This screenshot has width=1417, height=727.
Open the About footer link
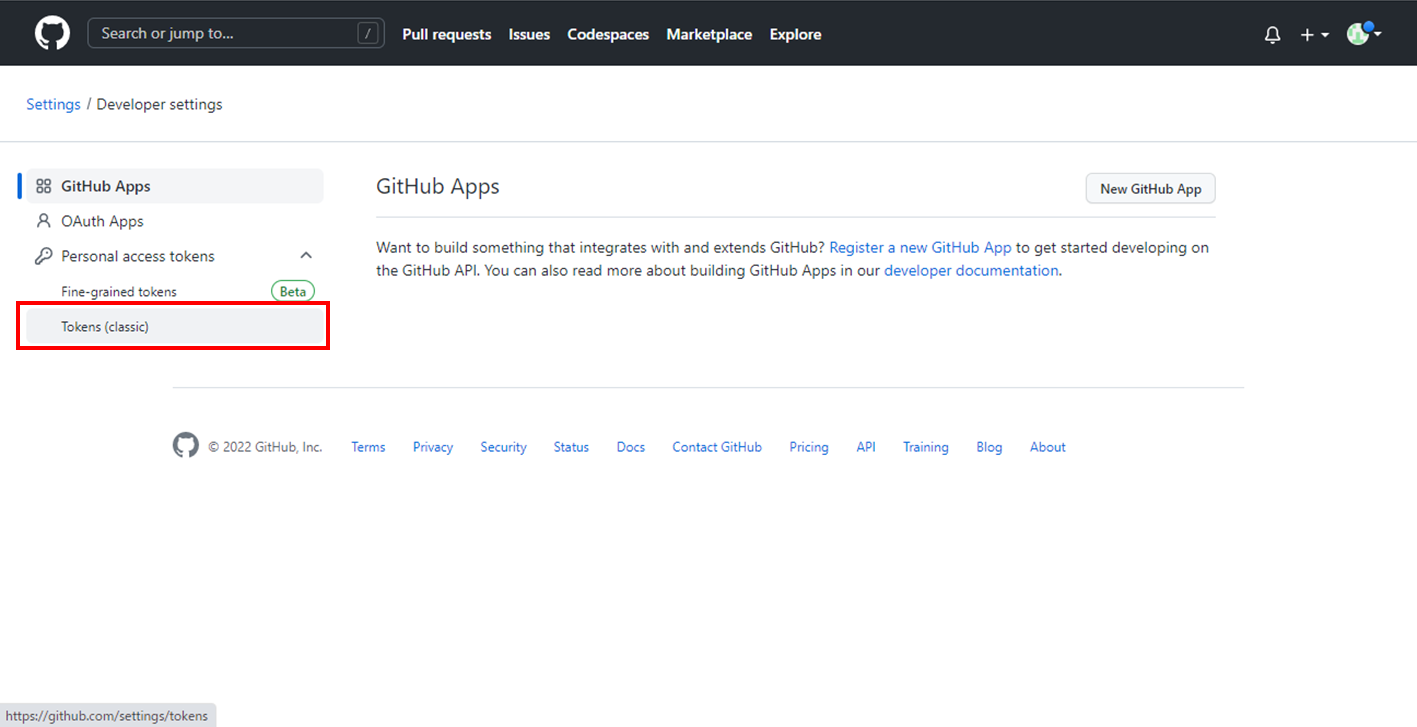[x=1048, y=447]
